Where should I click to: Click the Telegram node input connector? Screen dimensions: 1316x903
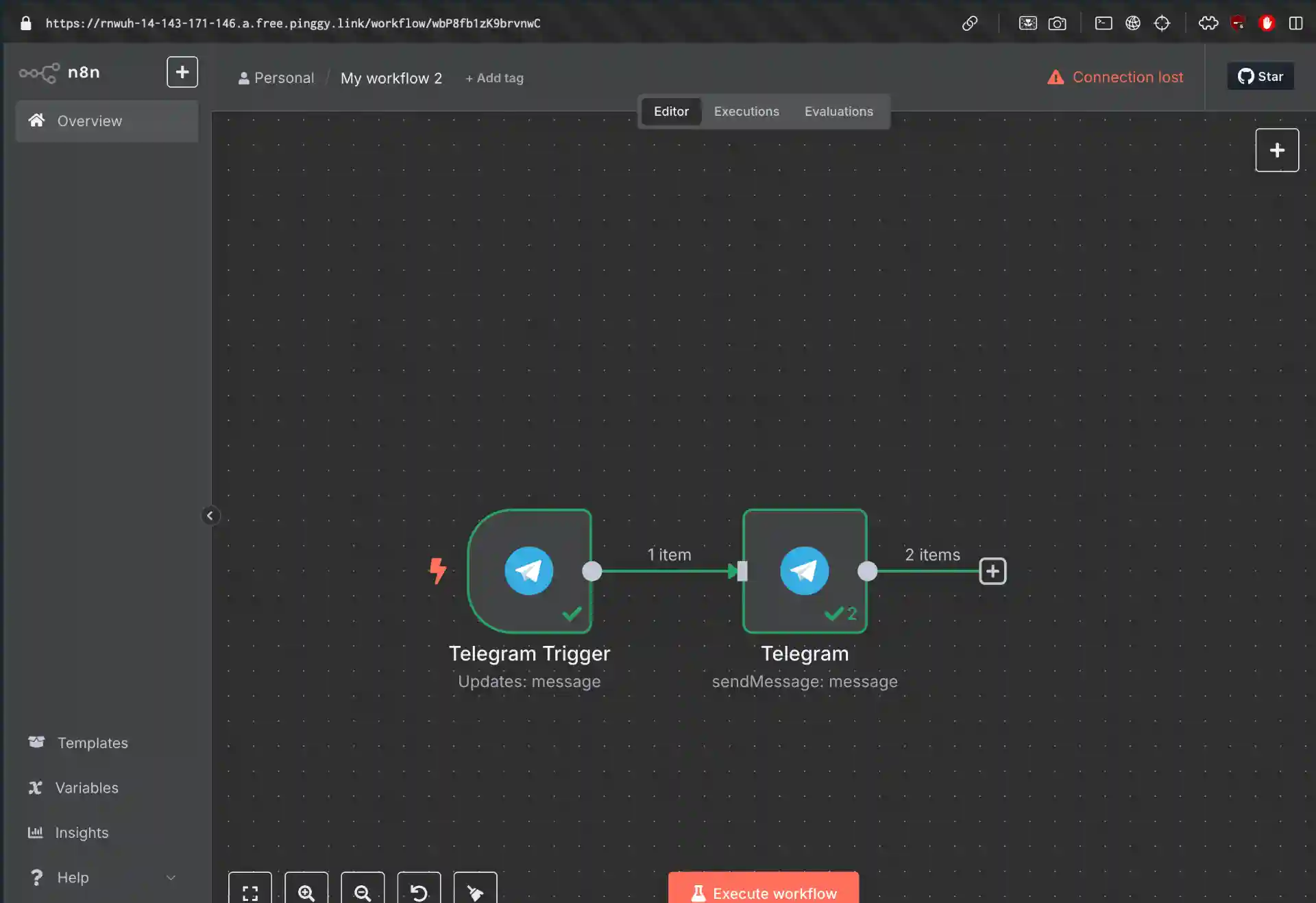click(x=742, y=571)
